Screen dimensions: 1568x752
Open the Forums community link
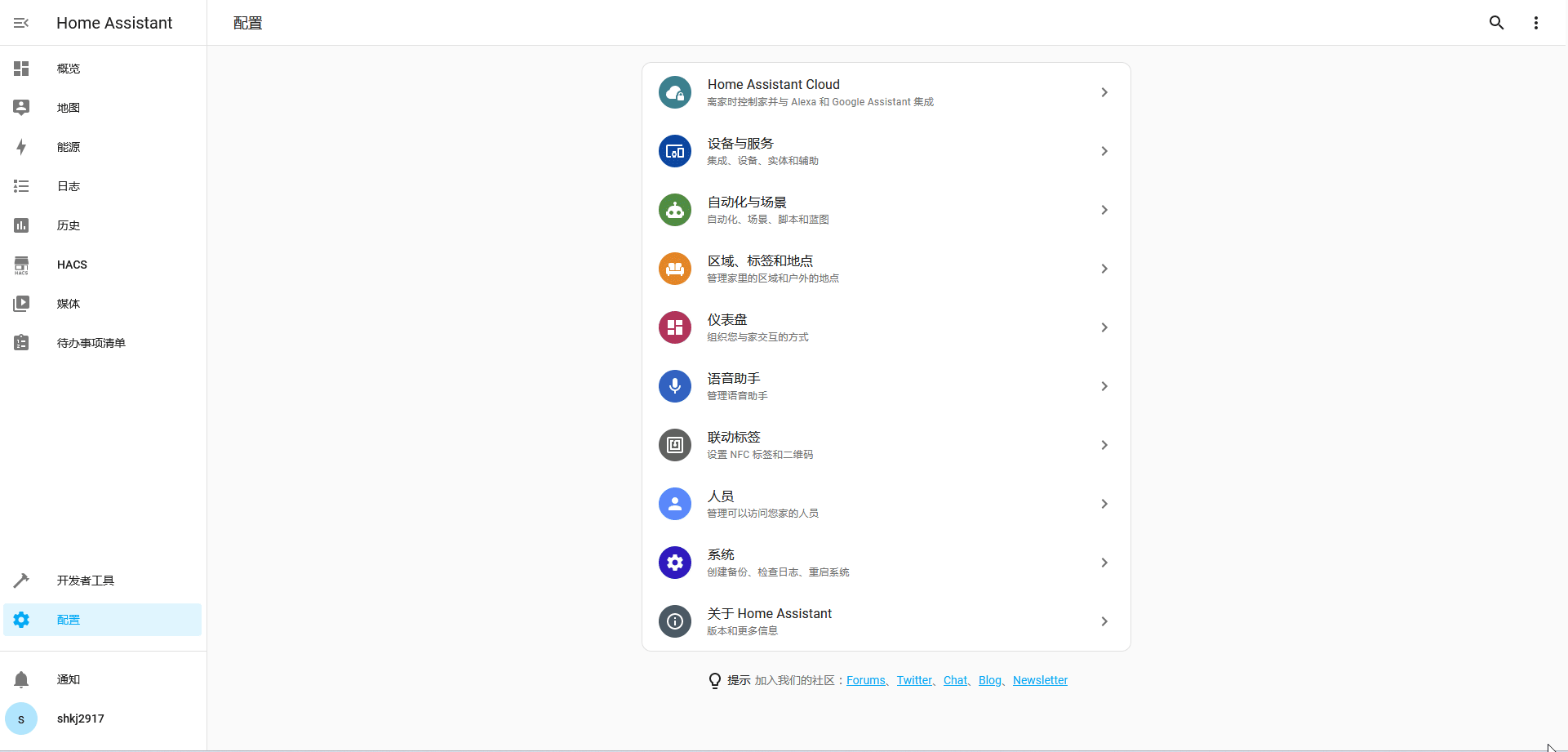[x=866, y=680]
